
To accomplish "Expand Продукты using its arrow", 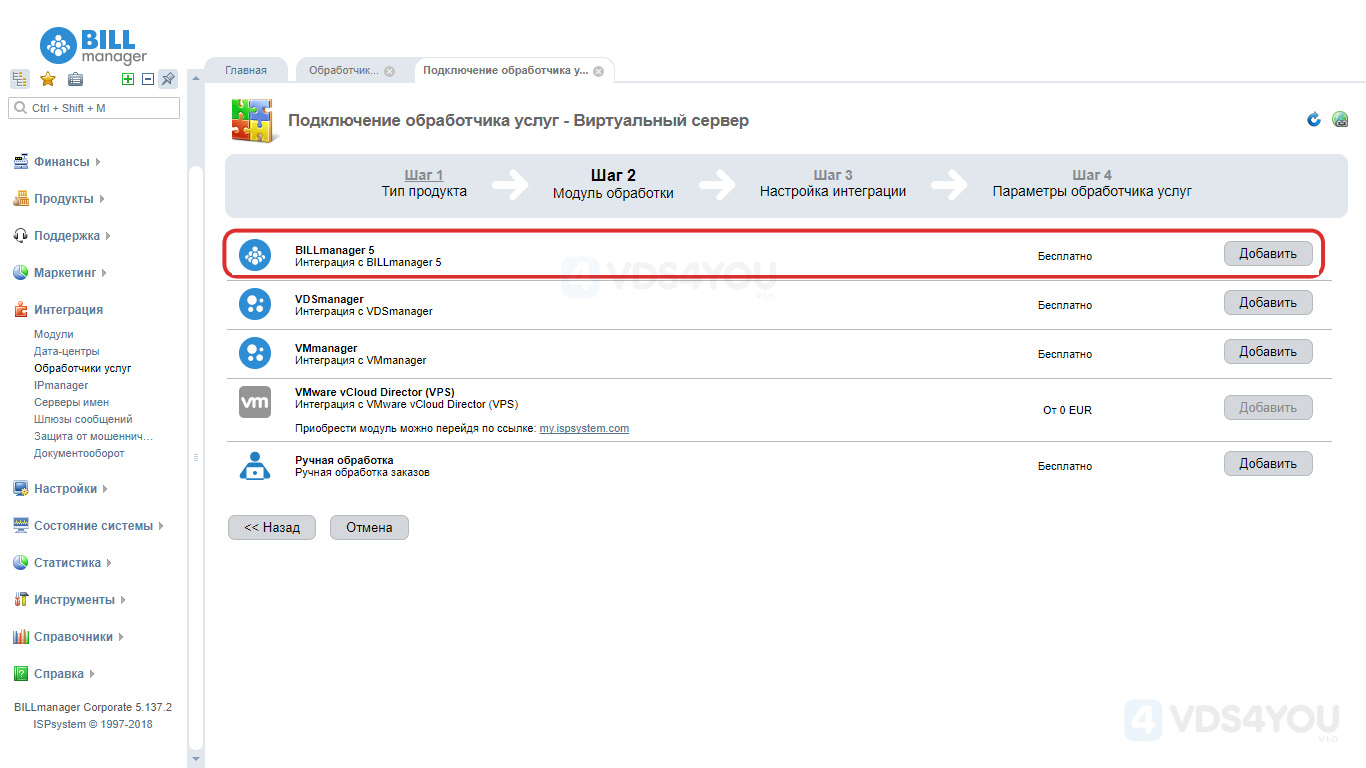I will [102, 199].
